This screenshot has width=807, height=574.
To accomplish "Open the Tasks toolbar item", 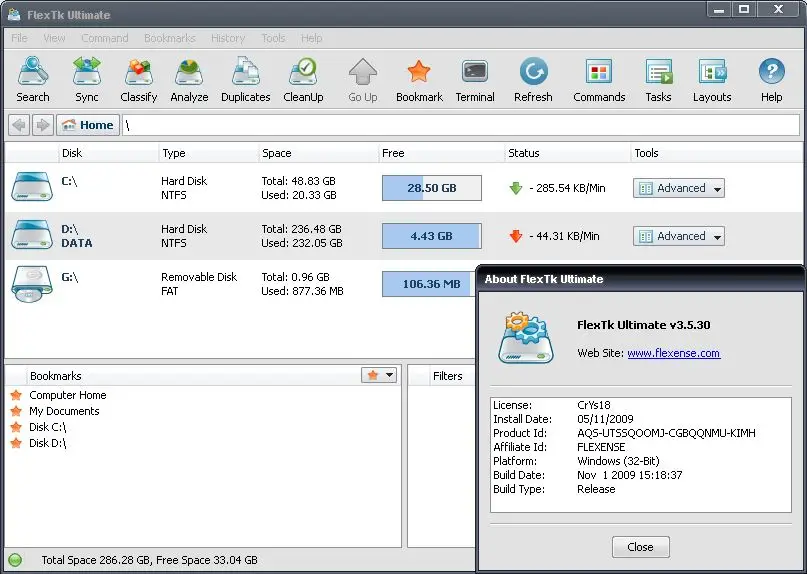I will [x=658, y=80].
